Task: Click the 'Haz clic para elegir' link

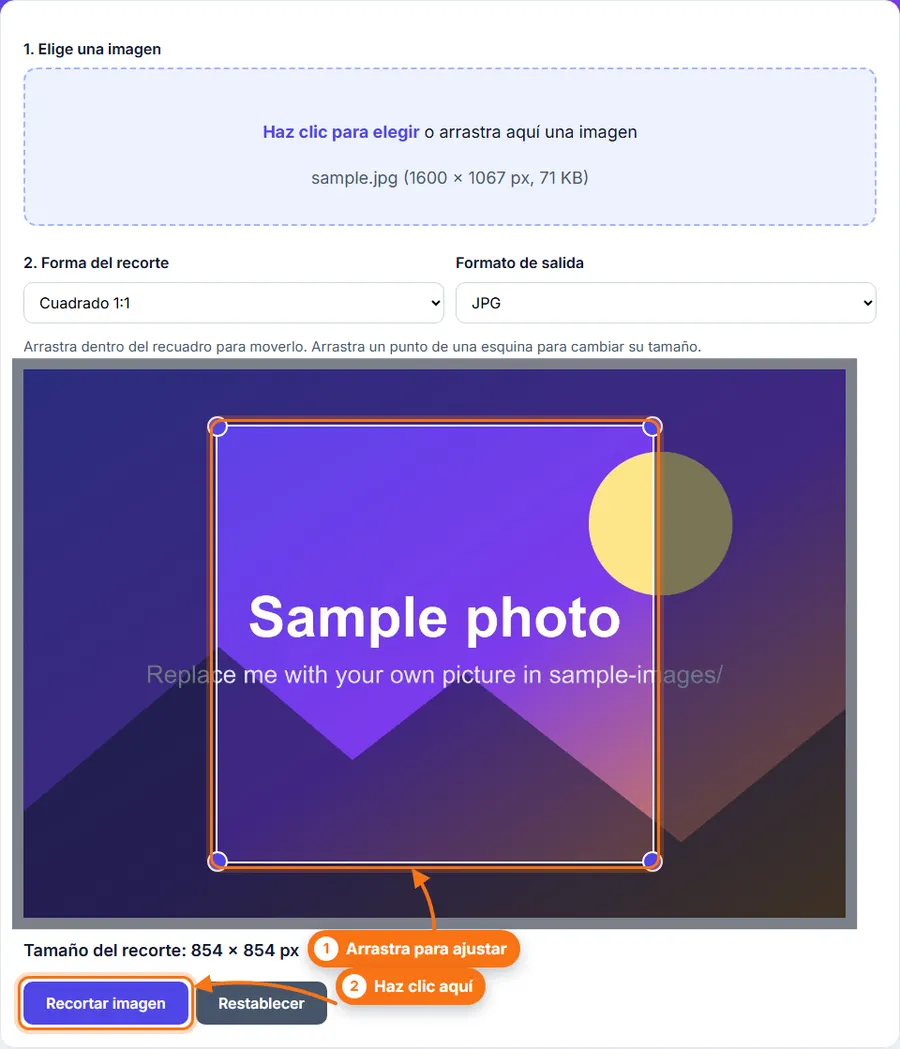Action: coord(341,132)
